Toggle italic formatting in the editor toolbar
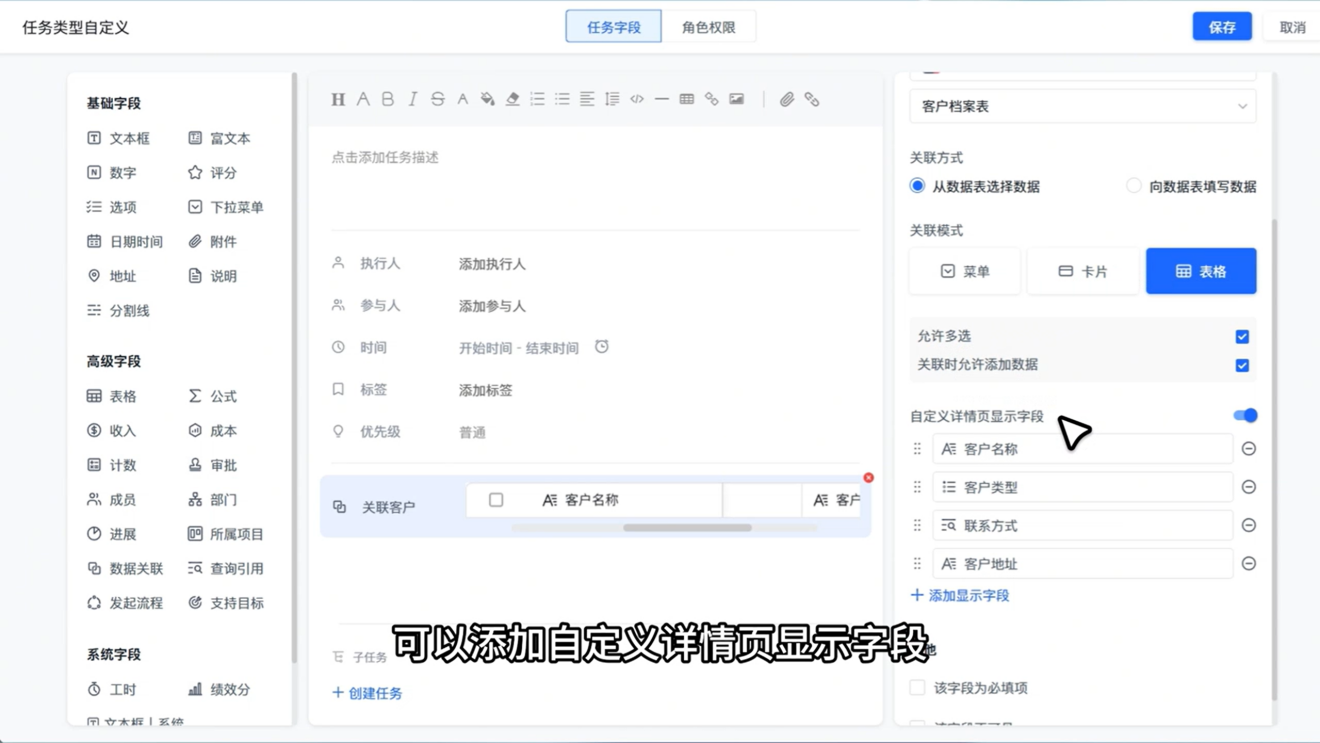The height and width of the screenshot is (743, 1320). (x=412, y=99)
